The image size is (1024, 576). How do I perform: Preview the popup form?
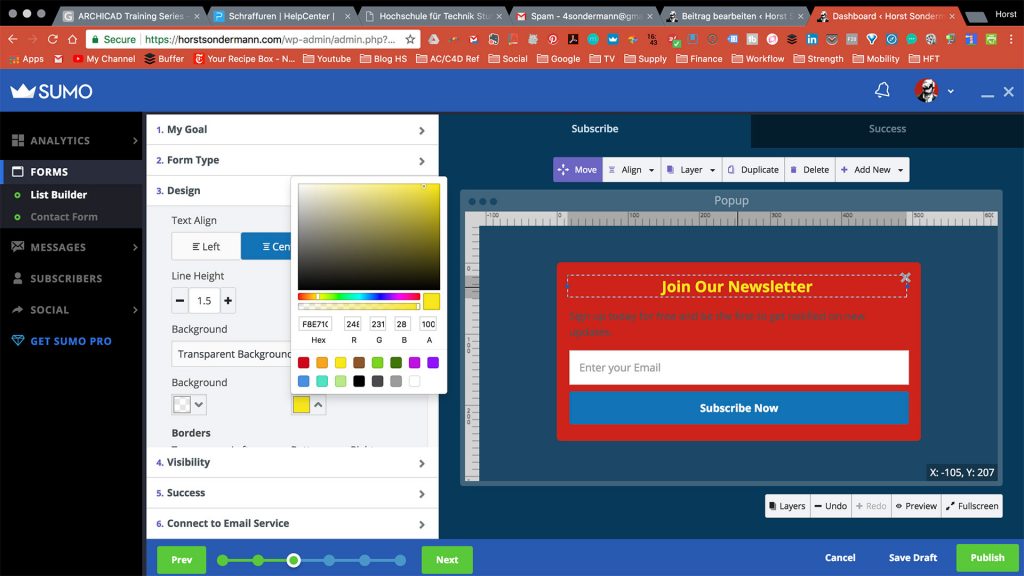coord(915,506)
